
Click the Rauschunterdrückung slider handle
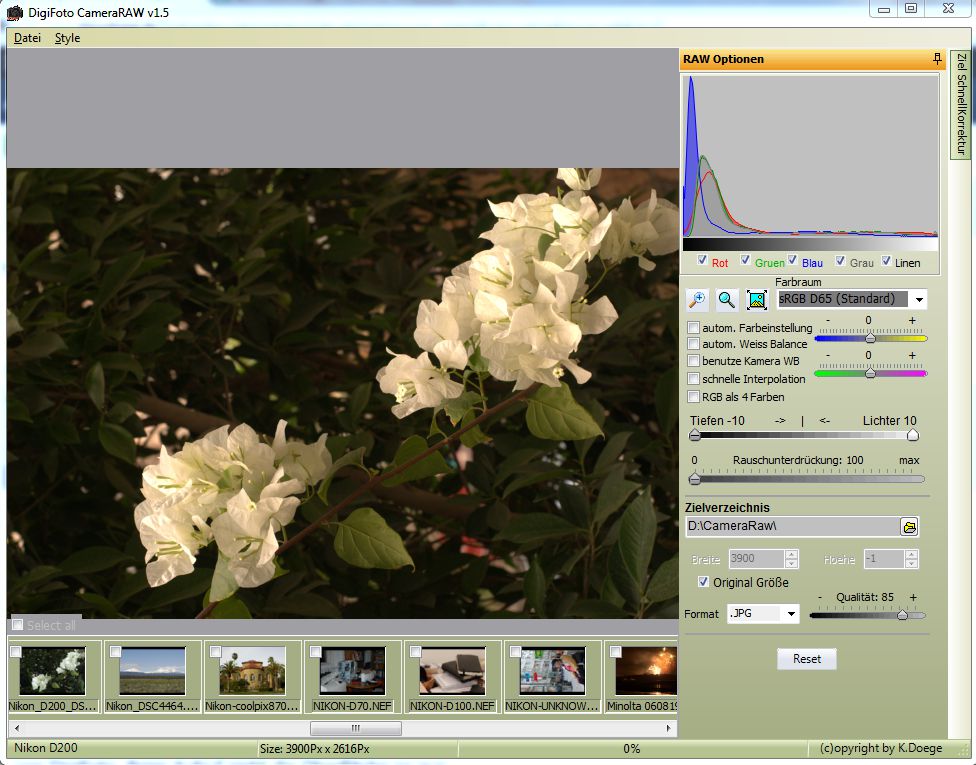point(694,479)
